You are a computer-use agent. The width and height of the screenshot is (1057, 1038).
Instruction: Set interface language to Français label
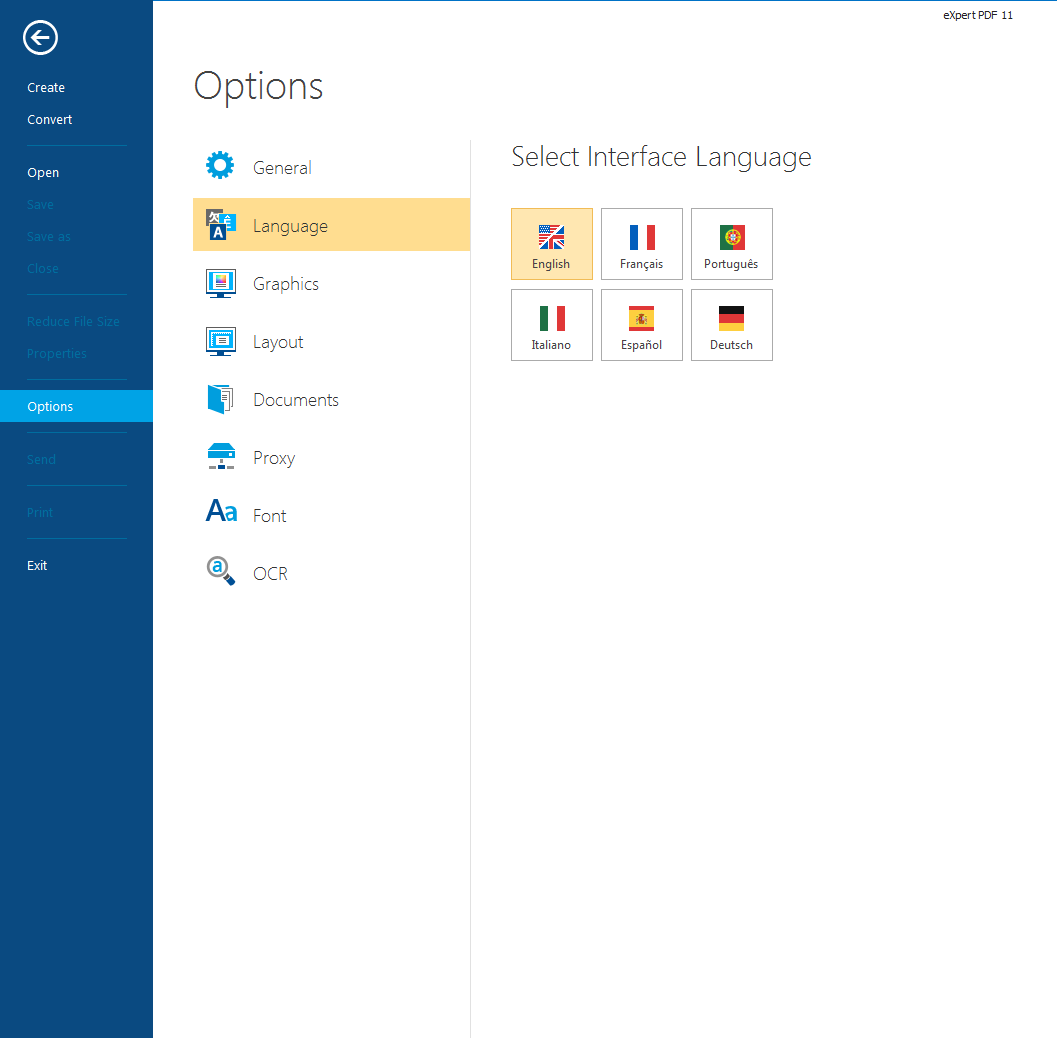[x=641, y=264]
